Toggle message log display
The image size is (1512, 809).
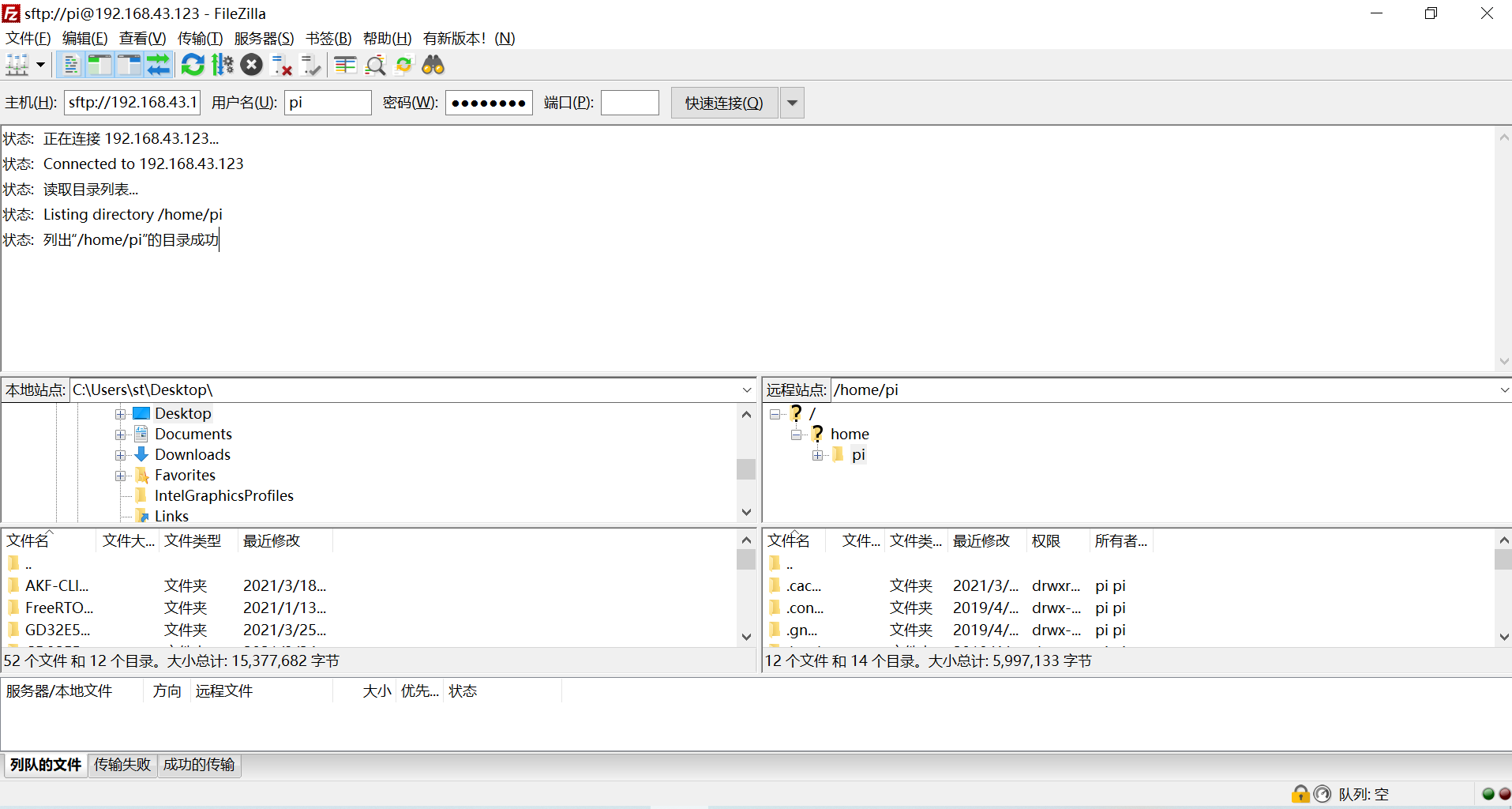(x=70, y=65)
